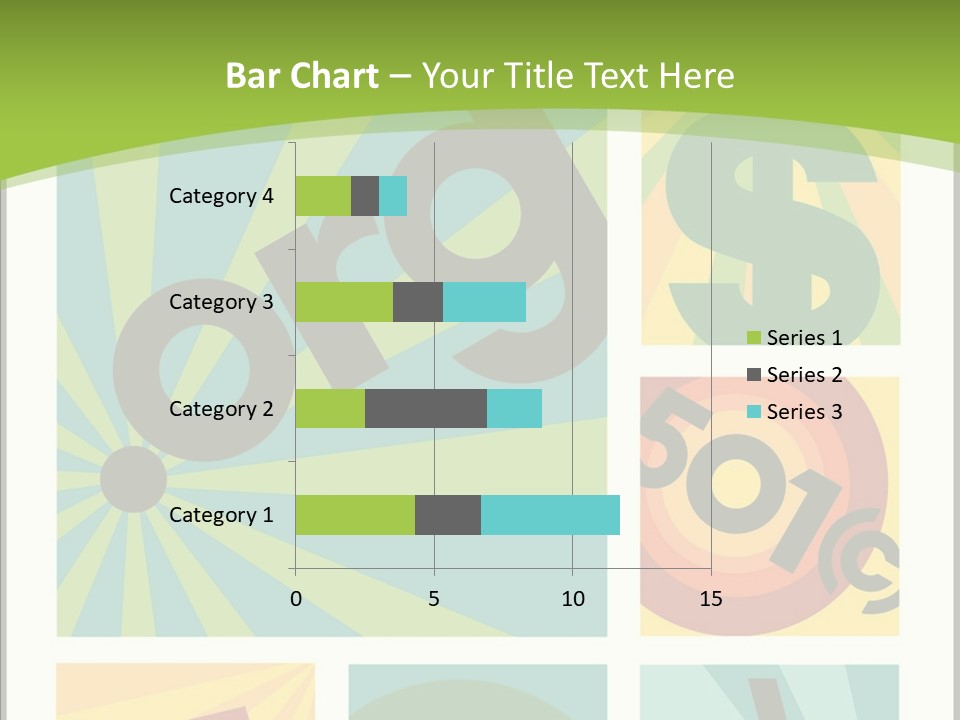Screen dimensions: 960x720
Task: Select the Series 2 legend label
Action: 804,375
